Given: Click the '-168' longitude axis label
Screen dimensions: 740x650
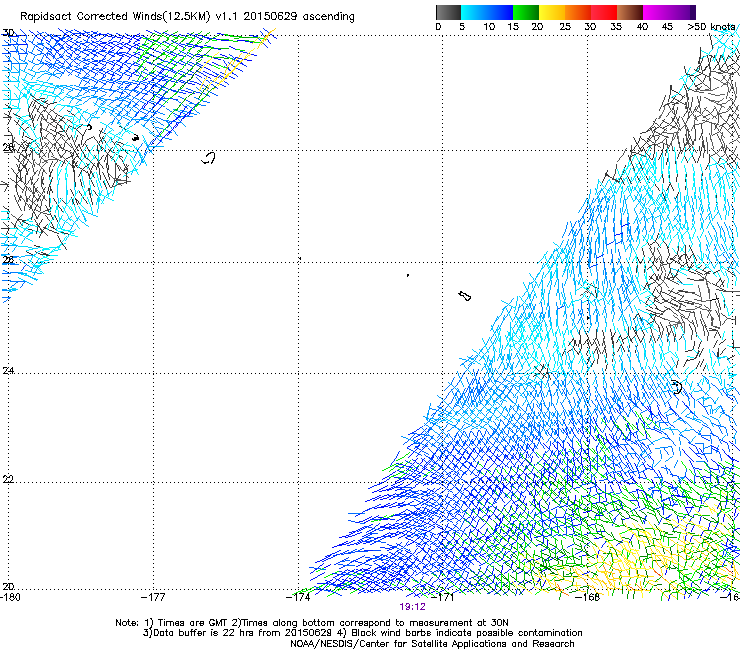Looking at the screenshot, I should (588, 597).
